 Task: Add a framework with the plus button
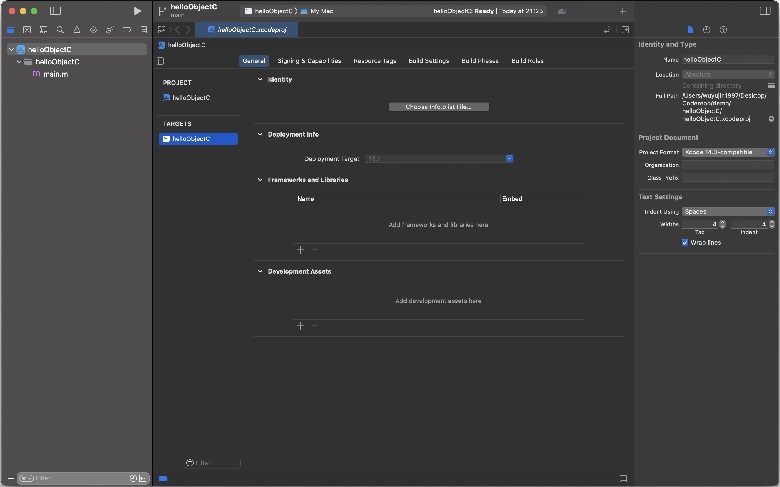click(300, 250)
